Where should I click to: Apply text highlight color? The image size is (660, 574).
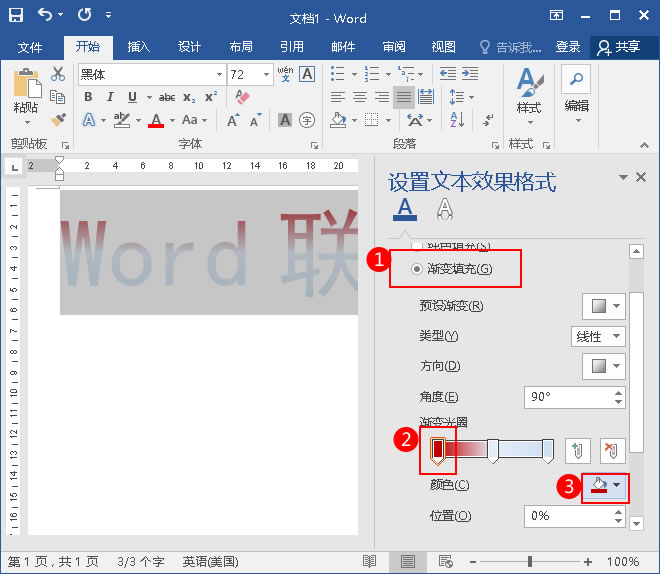pos(122,120)
